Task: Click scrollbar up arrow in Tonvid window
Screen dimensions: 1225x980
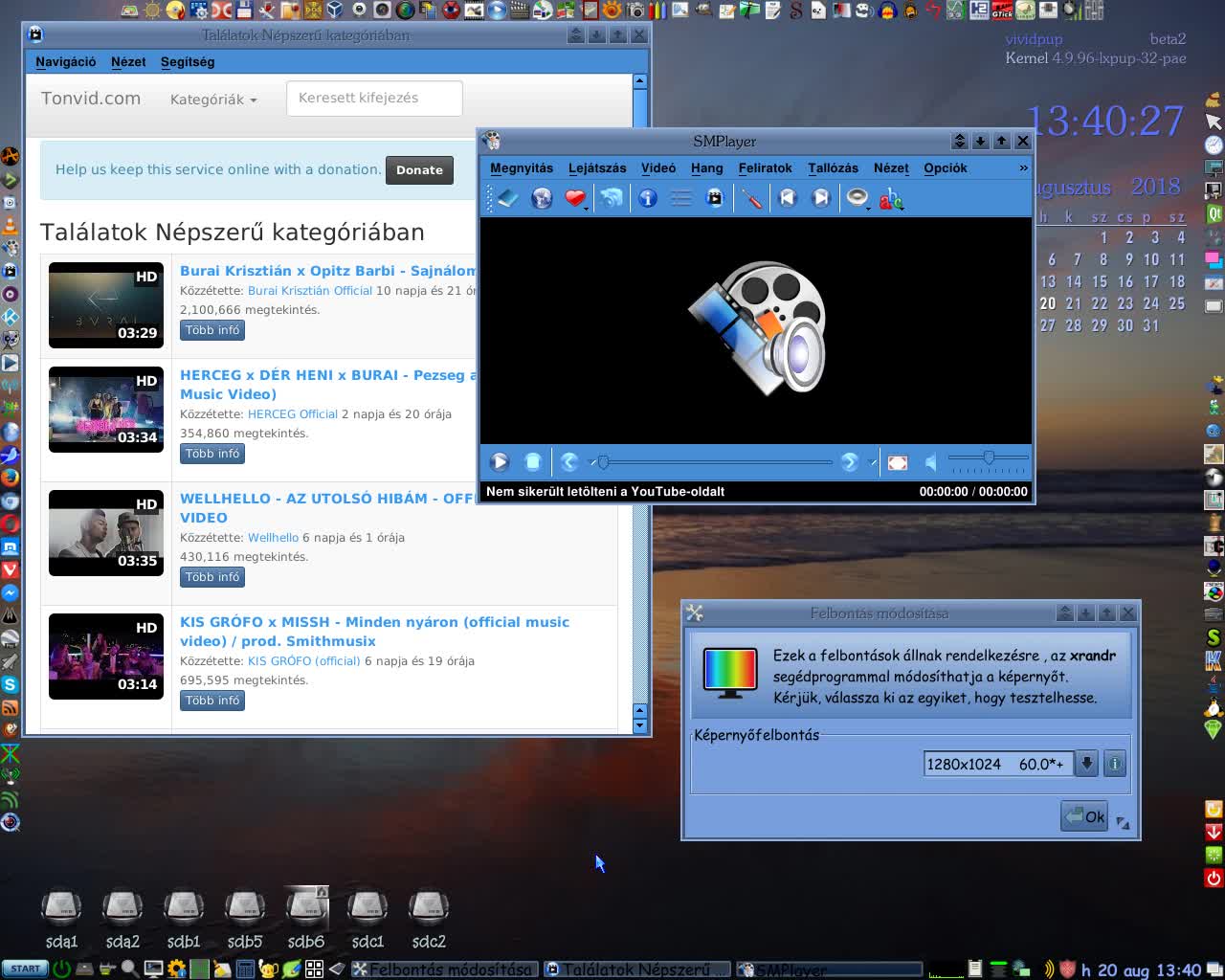Action: [x=639, y=81]
